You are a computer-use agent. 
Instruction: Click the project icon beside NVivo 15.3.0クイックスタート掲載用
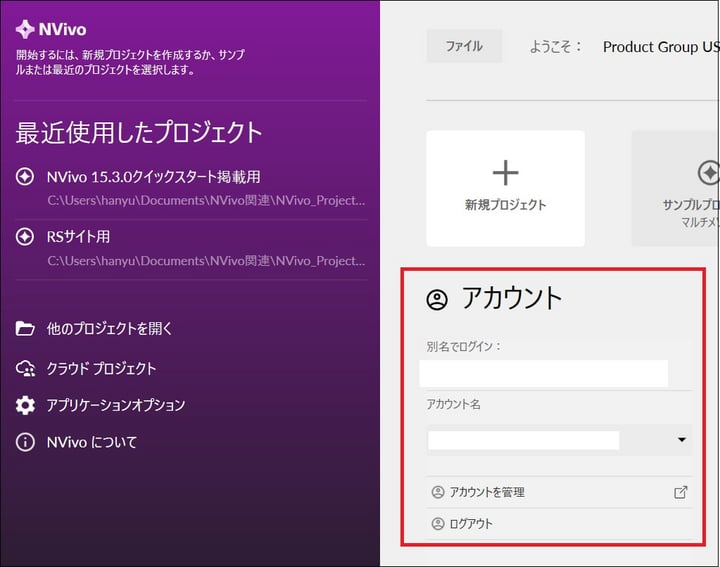(x=25, y=177)
